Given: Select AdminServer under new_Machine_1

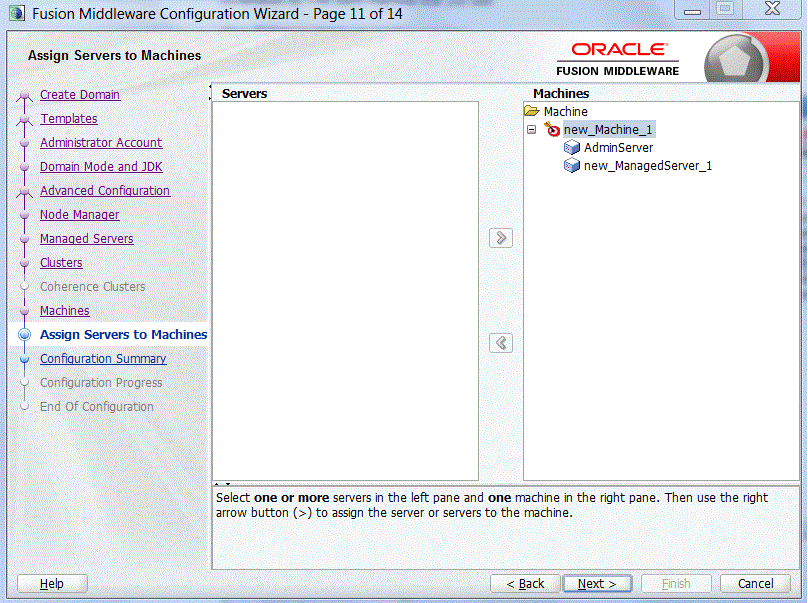Looking at the screenshot, I should (x=618, y=148).
